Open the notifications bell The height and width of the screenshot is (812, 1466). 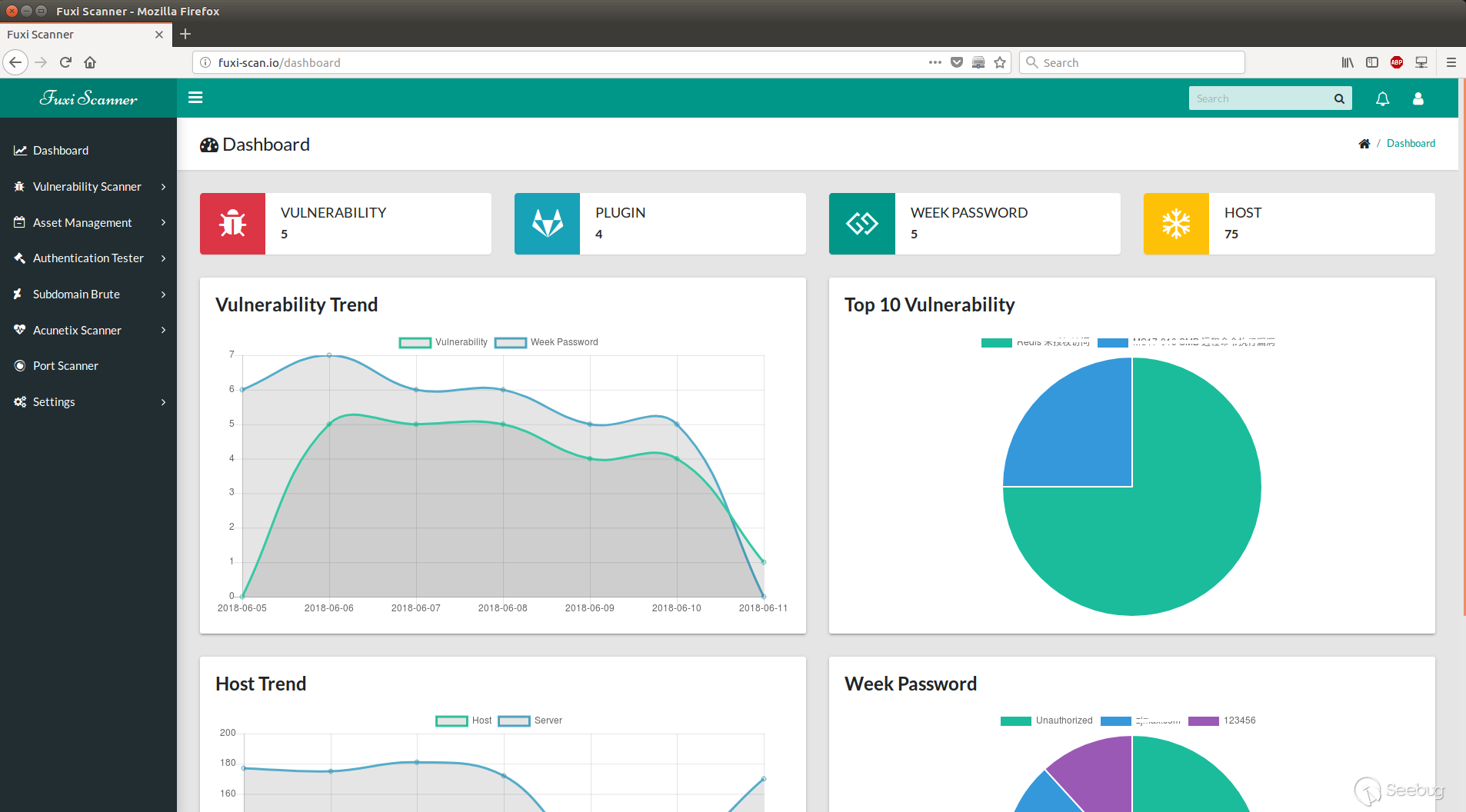[1382, 98]
